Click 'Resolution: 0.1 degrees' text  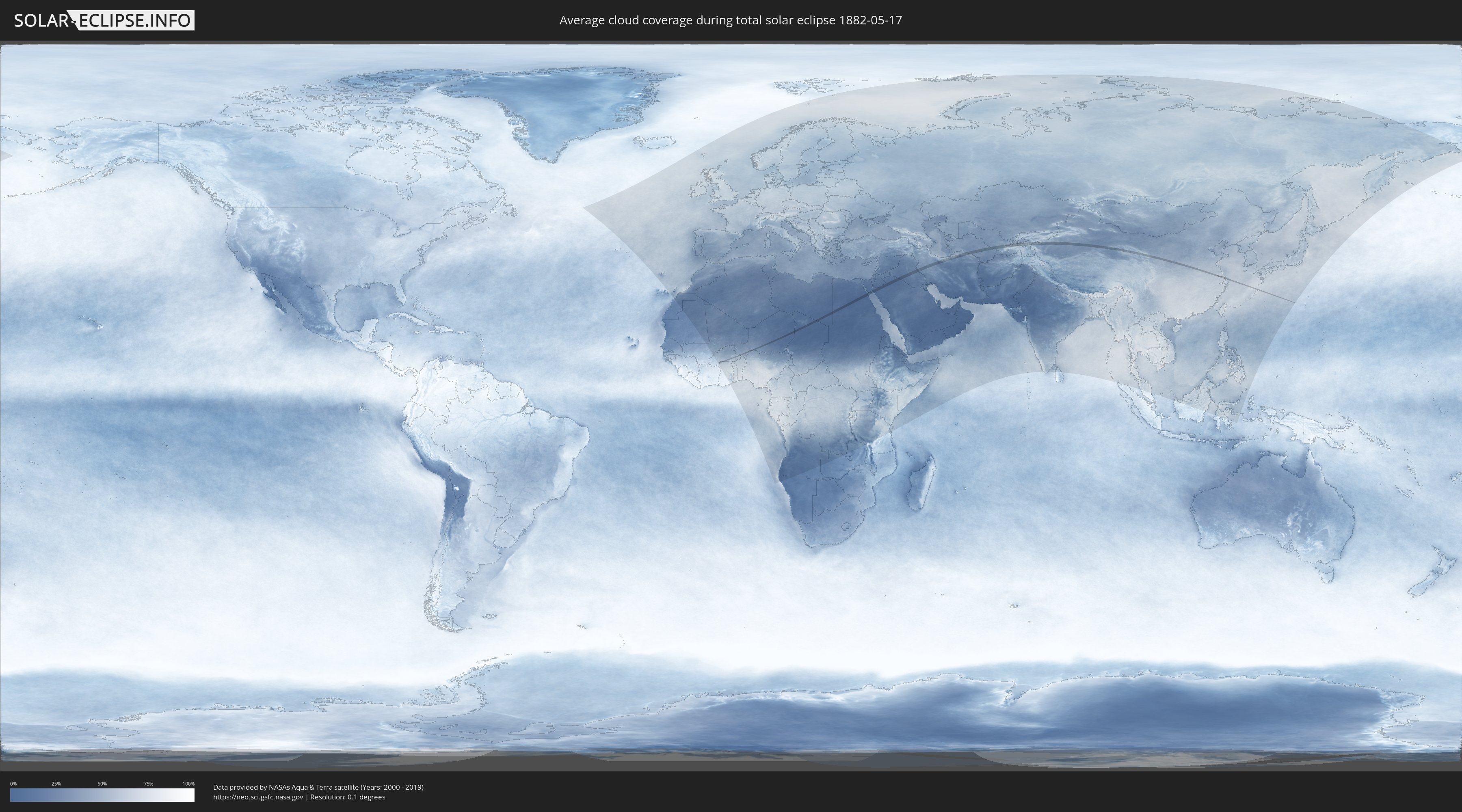tap(347, 797)
